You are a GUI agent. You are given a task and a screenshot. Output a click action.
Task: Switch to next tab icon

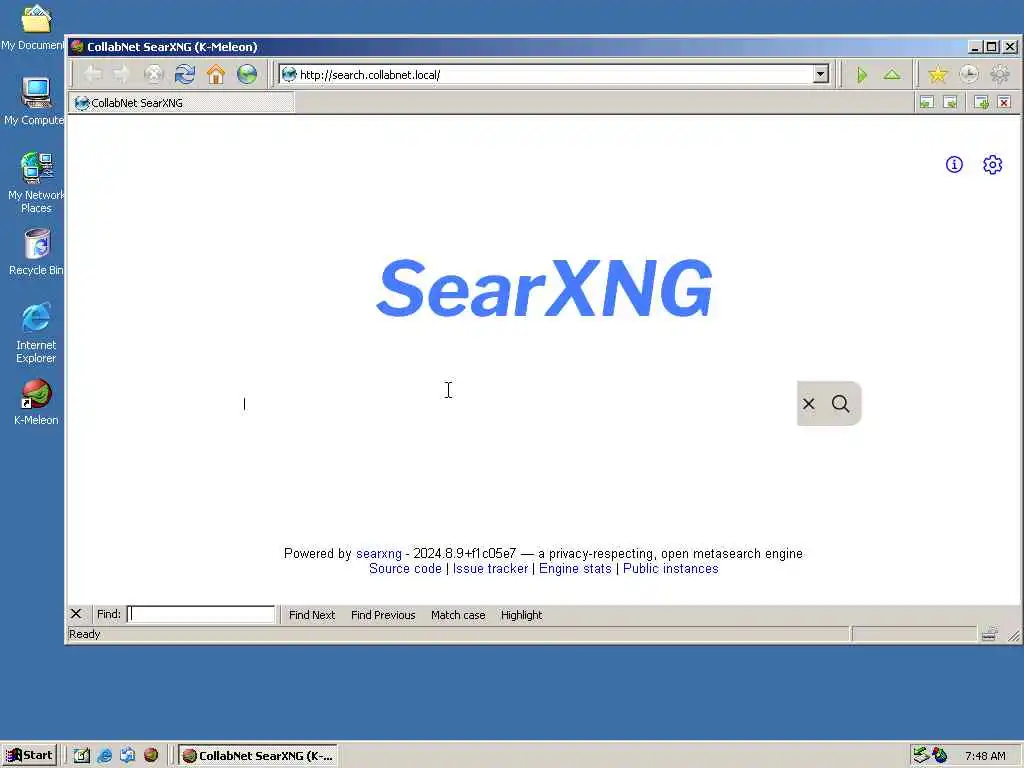pyautogui.click(x=951, y=103)
